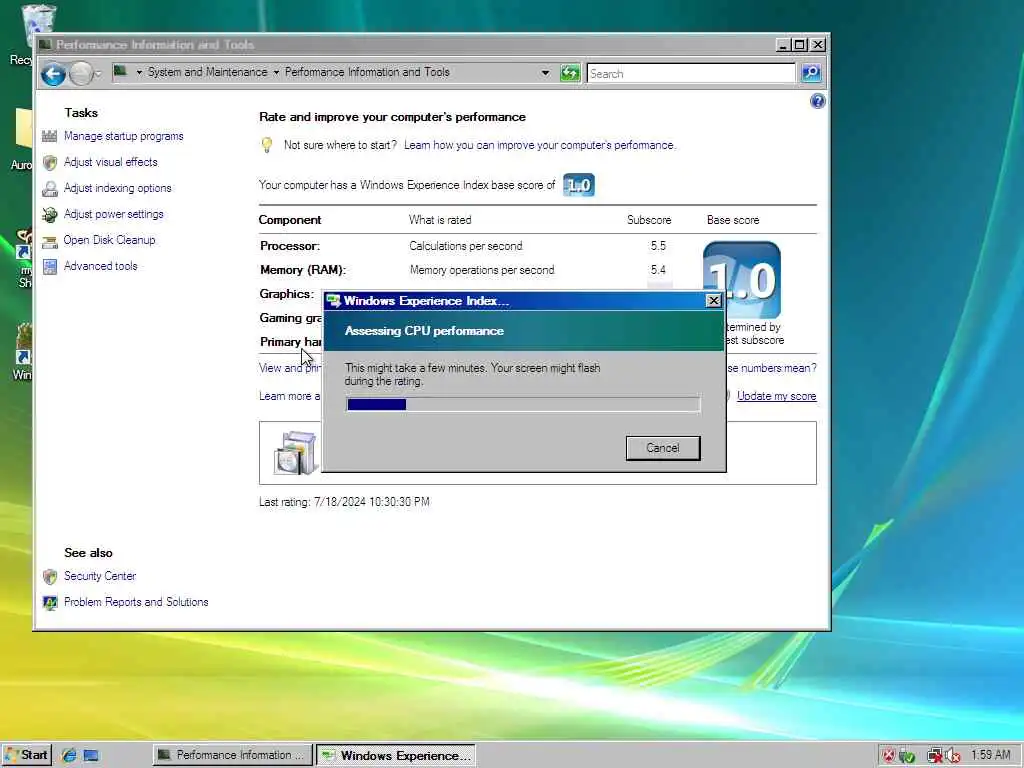This screenshot has width=1024, height=768.
Task: Open the address bar history dropdown
Action: tap(545, 73)
